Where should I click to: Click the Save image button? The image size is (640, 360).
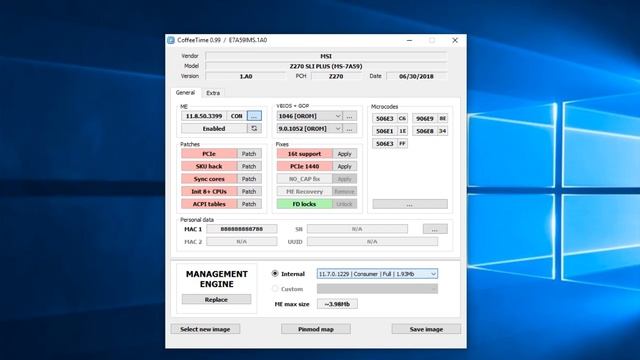tap(426, 329)
